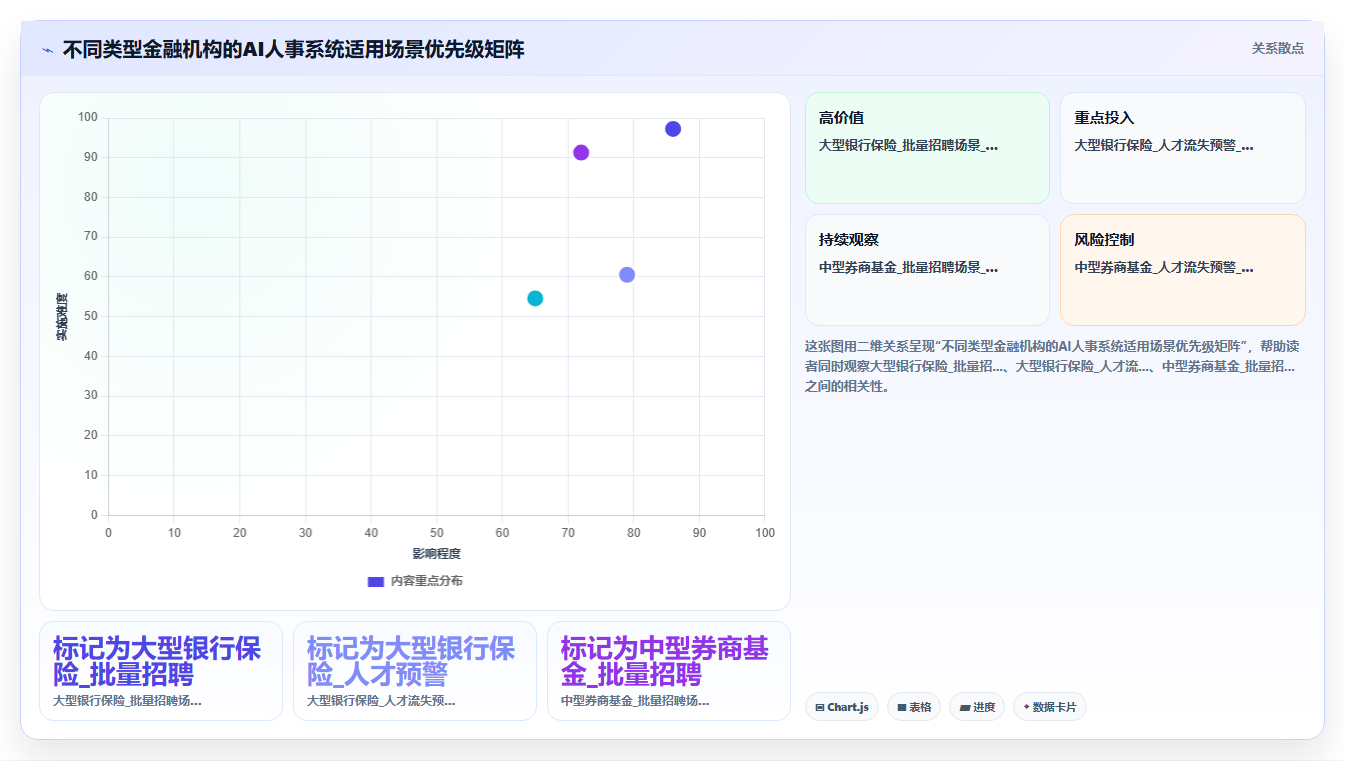The height and width of the screenshot is (761, 1345).
Task: Click the 标记为大型银行保险_批量招聘 card
Action: click(x=161, y=671)
